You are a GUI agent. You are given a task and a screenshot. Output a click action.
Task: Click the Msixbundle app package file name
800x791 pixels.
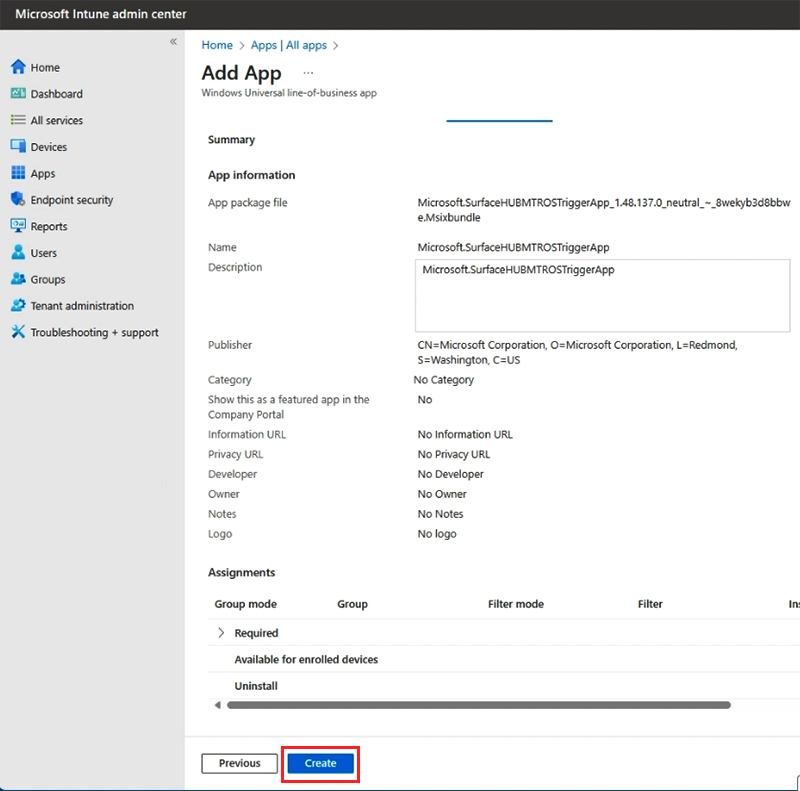point(604,210)
